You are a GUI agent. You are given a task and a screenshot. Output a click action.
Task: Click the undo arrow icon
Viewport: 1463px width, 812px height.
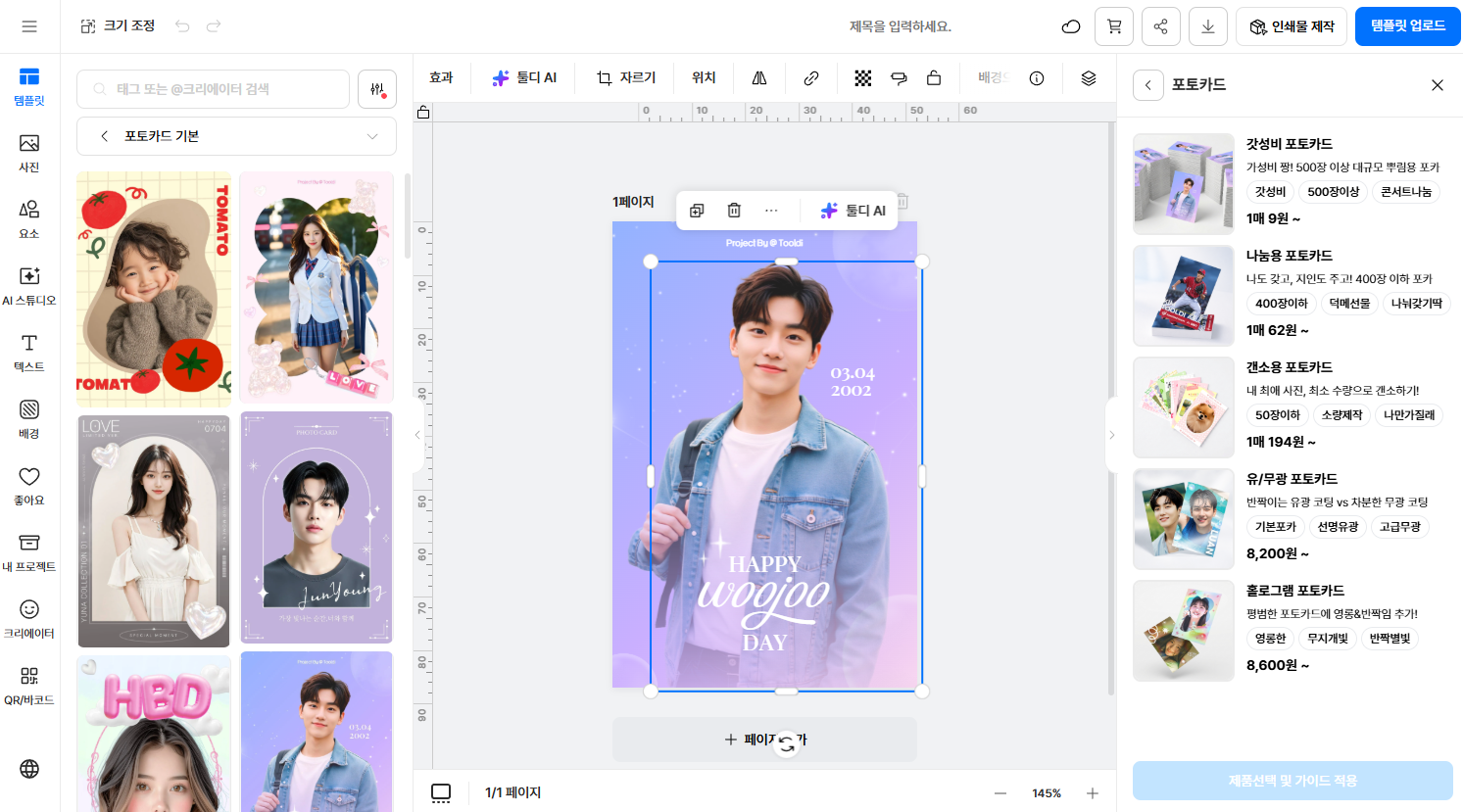182,26
